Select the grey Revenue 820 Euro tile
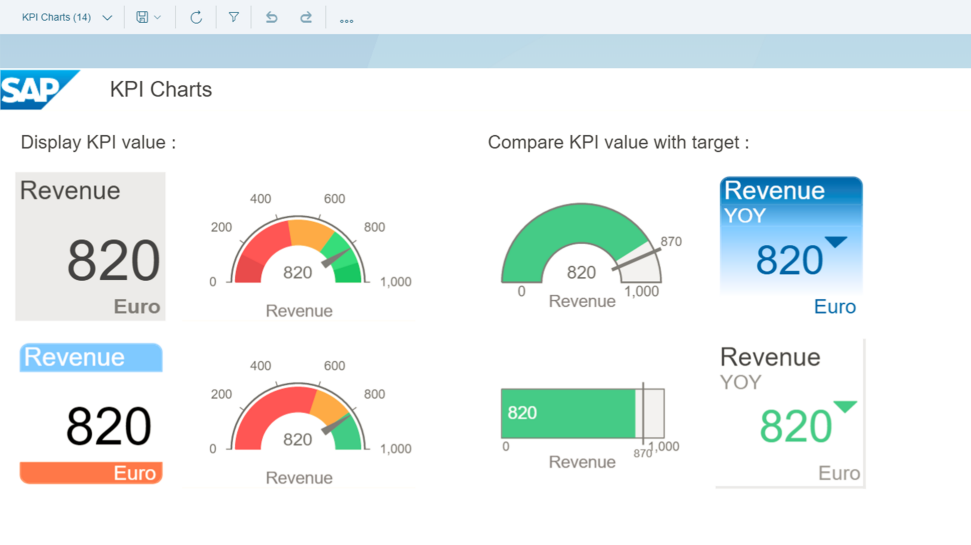The image size is (971, 545). click(90, 246)
